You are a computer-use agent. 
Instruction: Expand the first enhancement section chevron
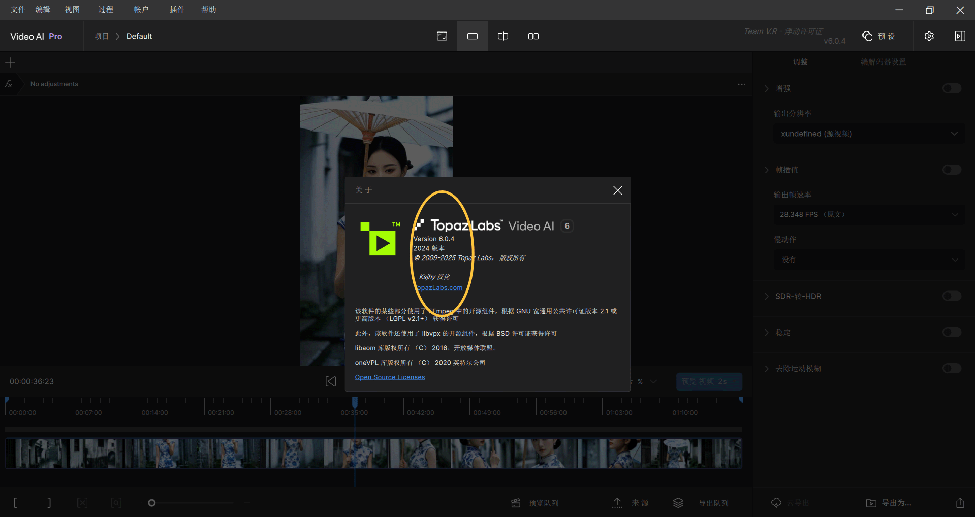point(767,88)
